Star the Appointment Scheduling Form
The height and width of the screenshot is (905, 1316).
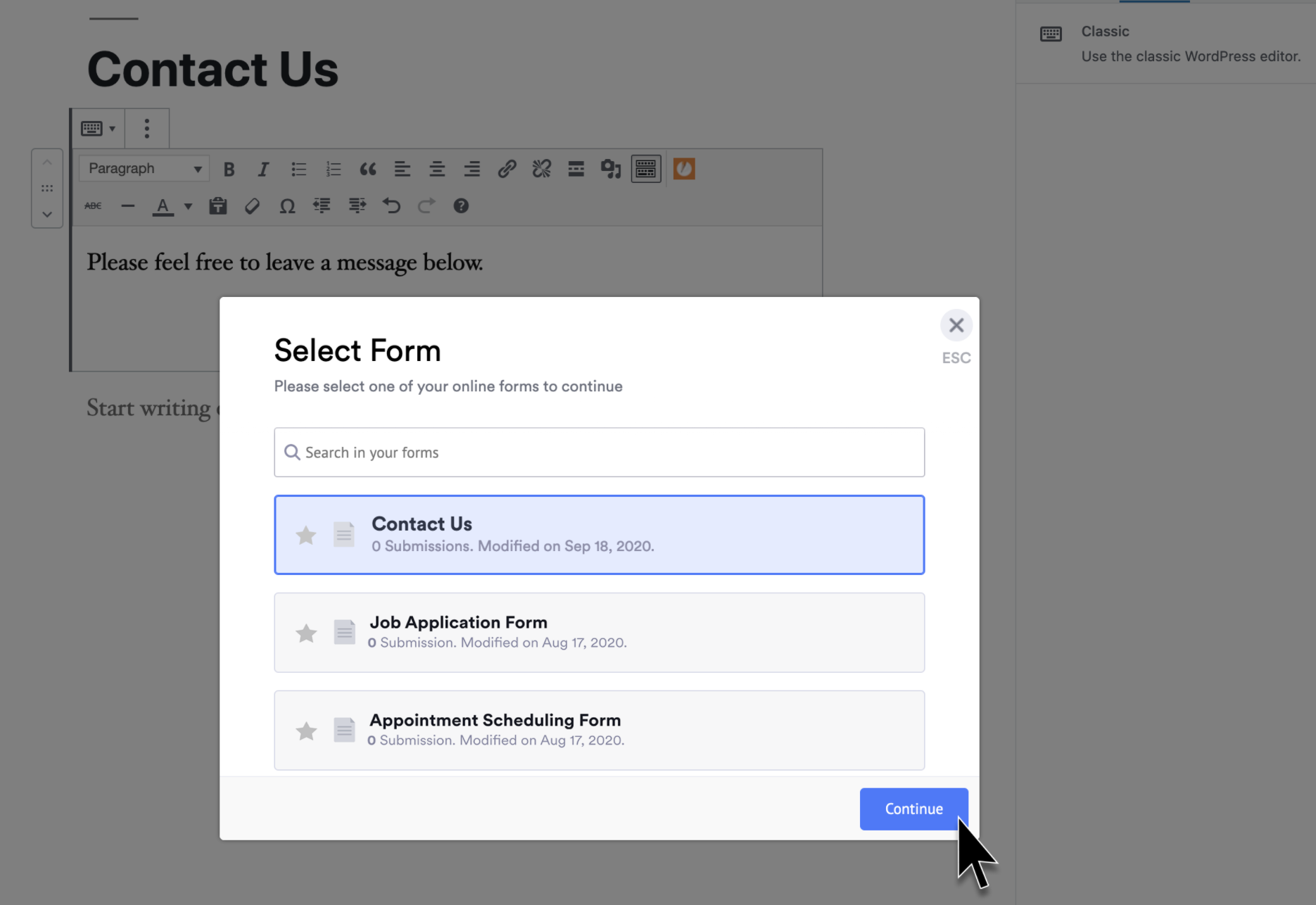(306, 730)
